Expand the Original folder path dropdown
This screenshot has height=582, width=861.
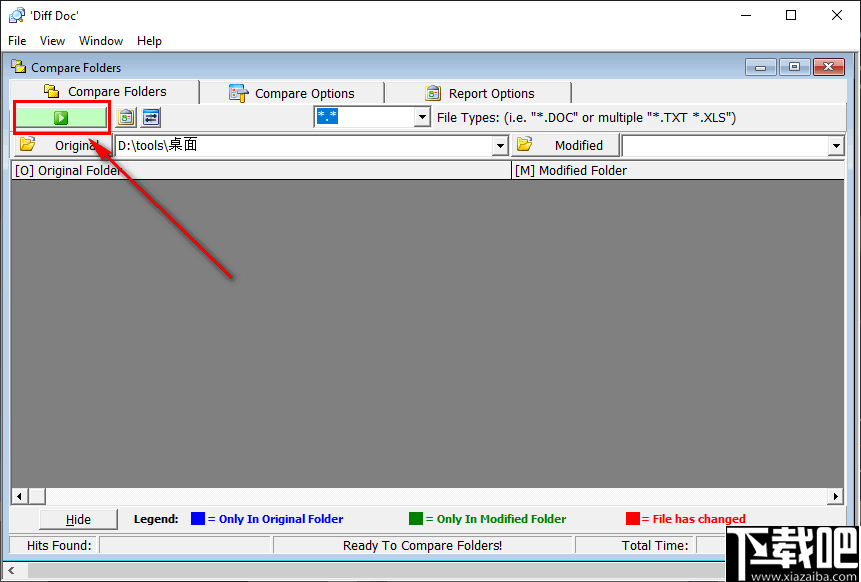[500, 146]
